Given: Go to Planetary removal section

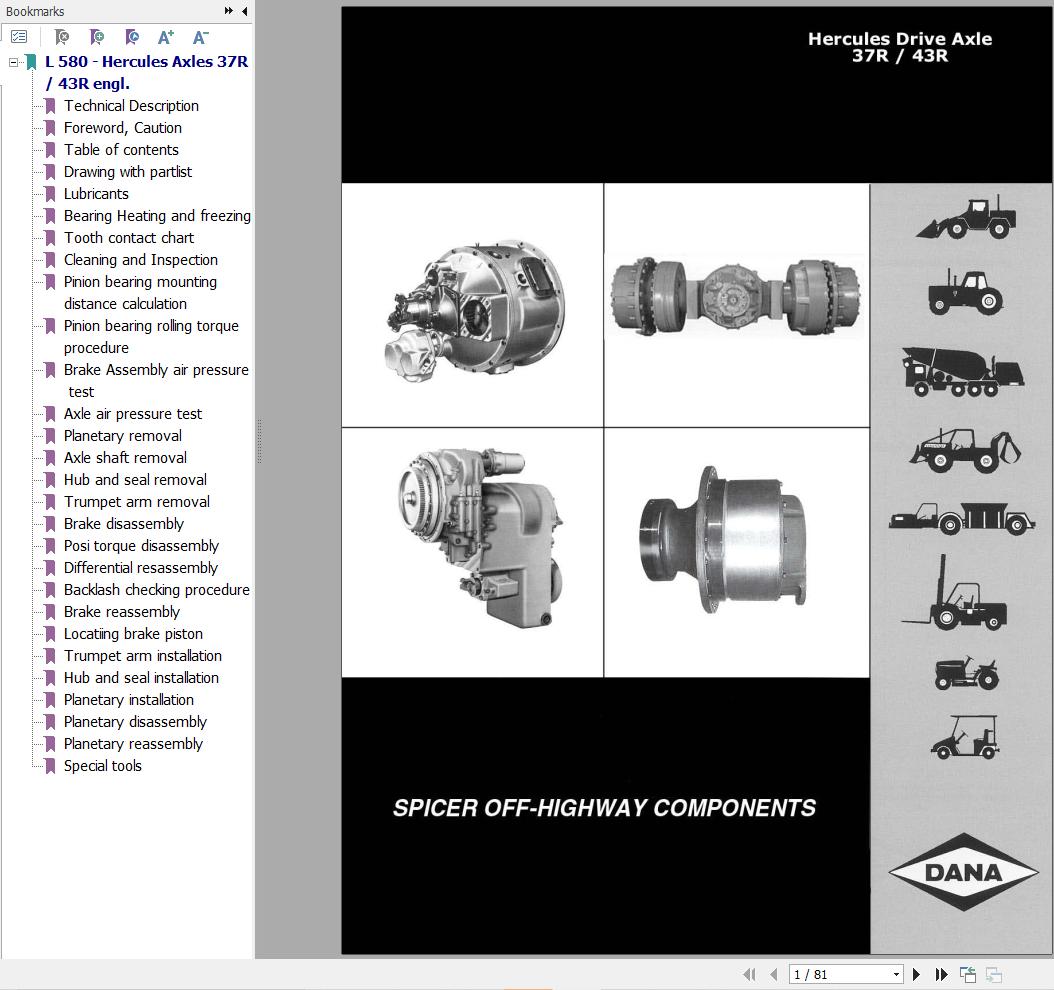Looking at the screenshot, I should (x=122, y=435).
